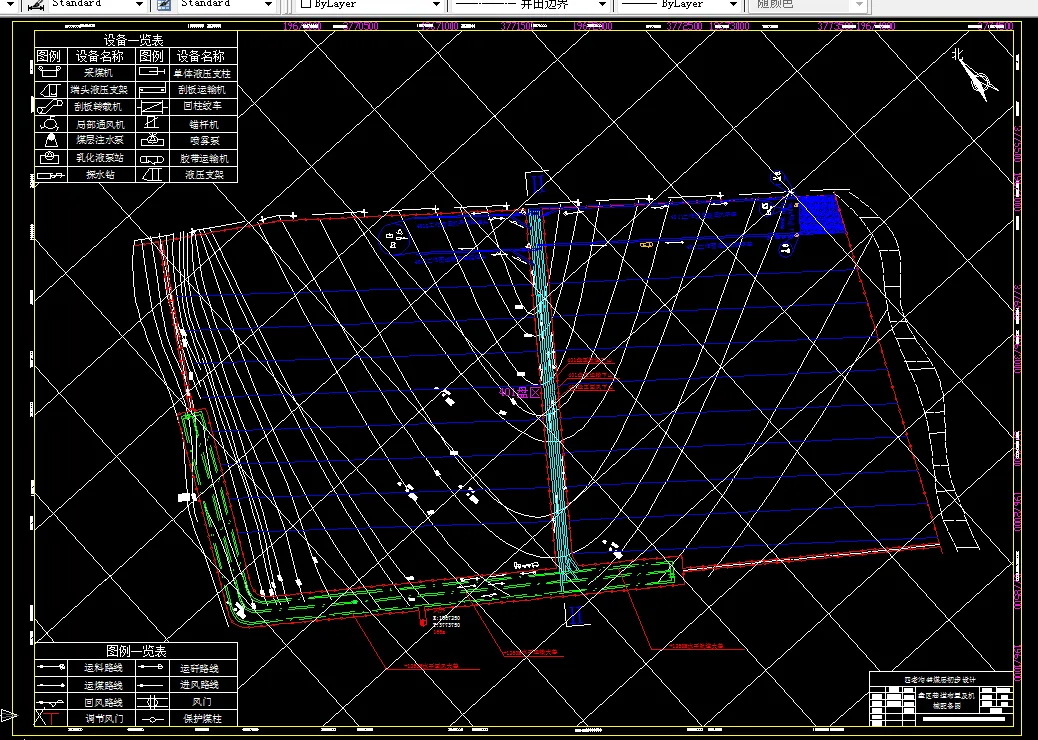1038x740 pixels.
Task: Click the 胶带运输机 text cell
Action: 204,158
